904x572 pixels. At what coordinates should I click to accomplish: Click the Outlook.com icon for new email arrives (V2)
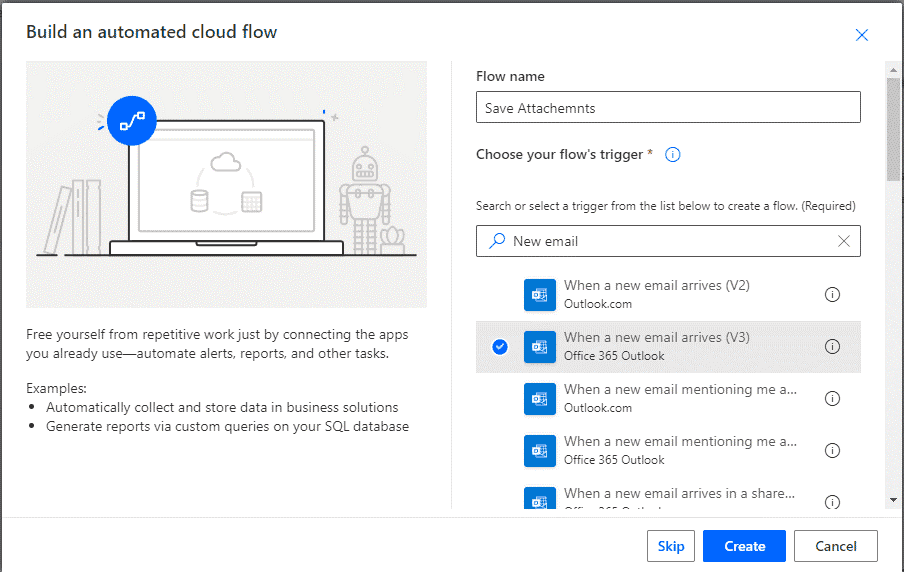point(540,294)
